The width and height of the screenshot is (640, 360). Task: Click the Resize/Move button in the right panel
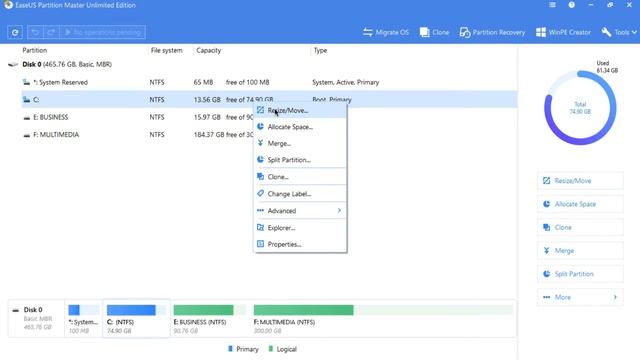pyautogui.click(x=580, y=181)
